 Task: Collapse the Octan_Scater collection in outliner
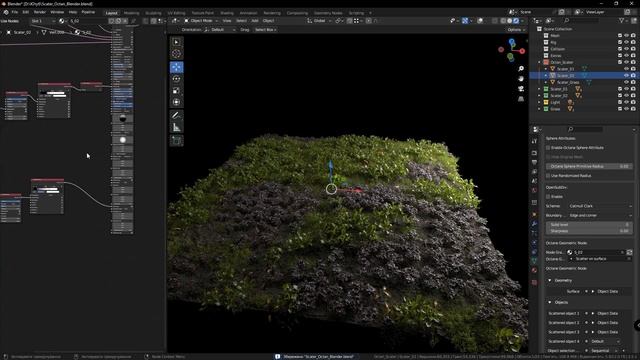[540, 62]
